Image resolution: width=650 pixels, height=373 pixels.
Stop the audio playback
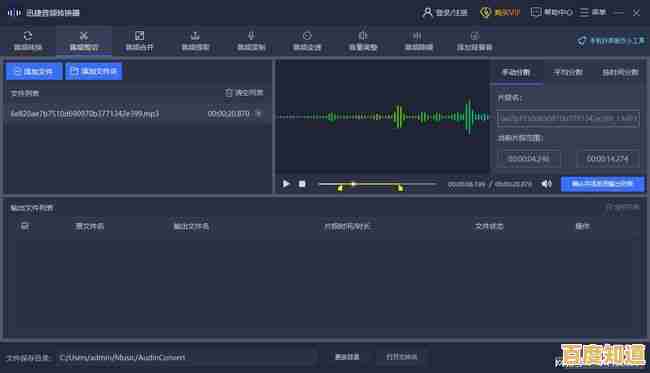pyautogui.click(x=302, y=184)
